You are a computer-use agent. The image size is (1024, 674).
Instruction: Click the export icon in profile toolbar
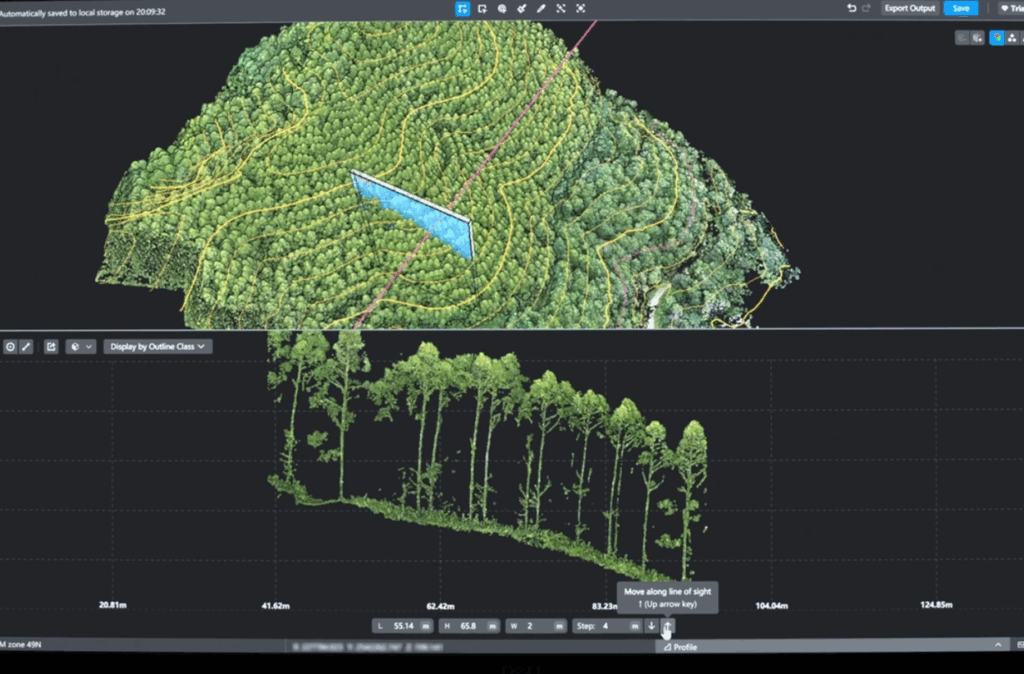coord(51,347)
